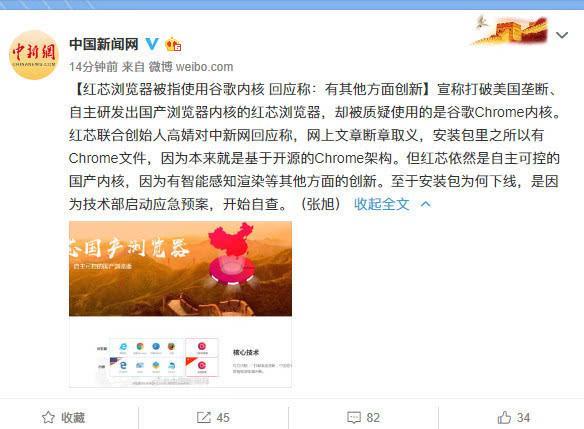The height and width of the screenshot is (429, 584).
Task: Open comments via speech bubble icon
Action: point(353,417)
